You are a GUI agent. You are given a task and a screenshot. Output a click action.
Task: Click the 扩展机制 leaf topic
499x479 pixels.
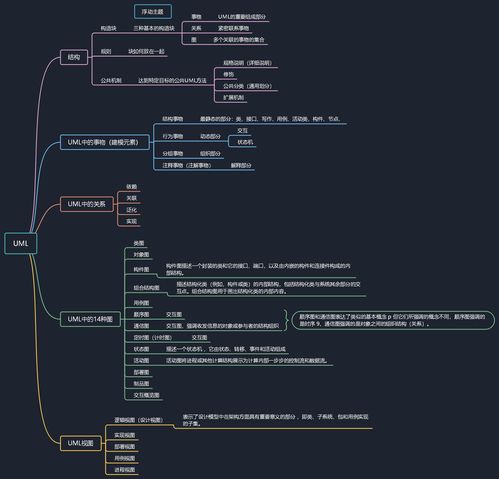coord(233,98)
